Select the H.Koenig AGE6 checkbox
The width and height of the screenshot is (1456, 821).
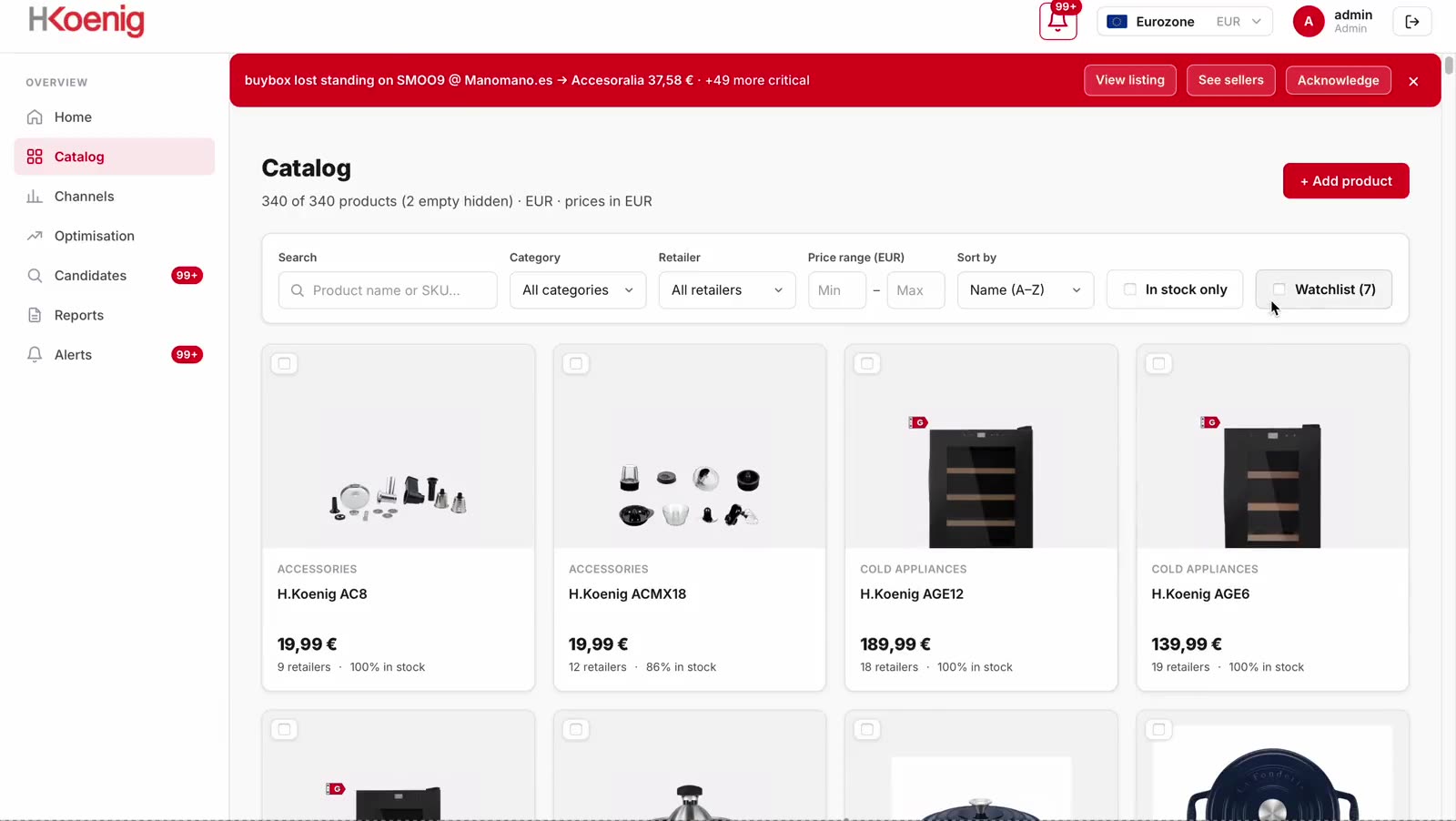(x=1158, y=364)
